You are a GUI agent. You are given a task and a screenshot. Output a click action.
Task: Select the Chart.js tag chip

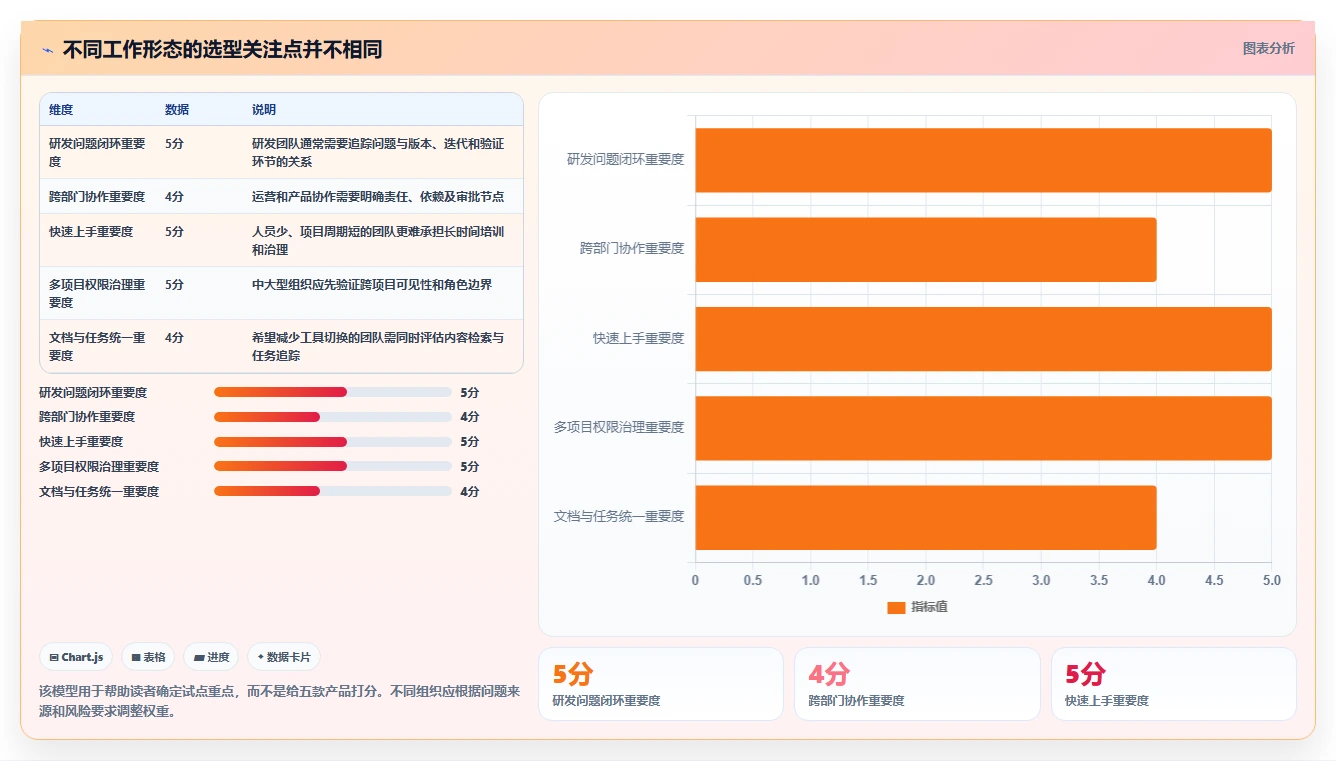pos(77,657)
